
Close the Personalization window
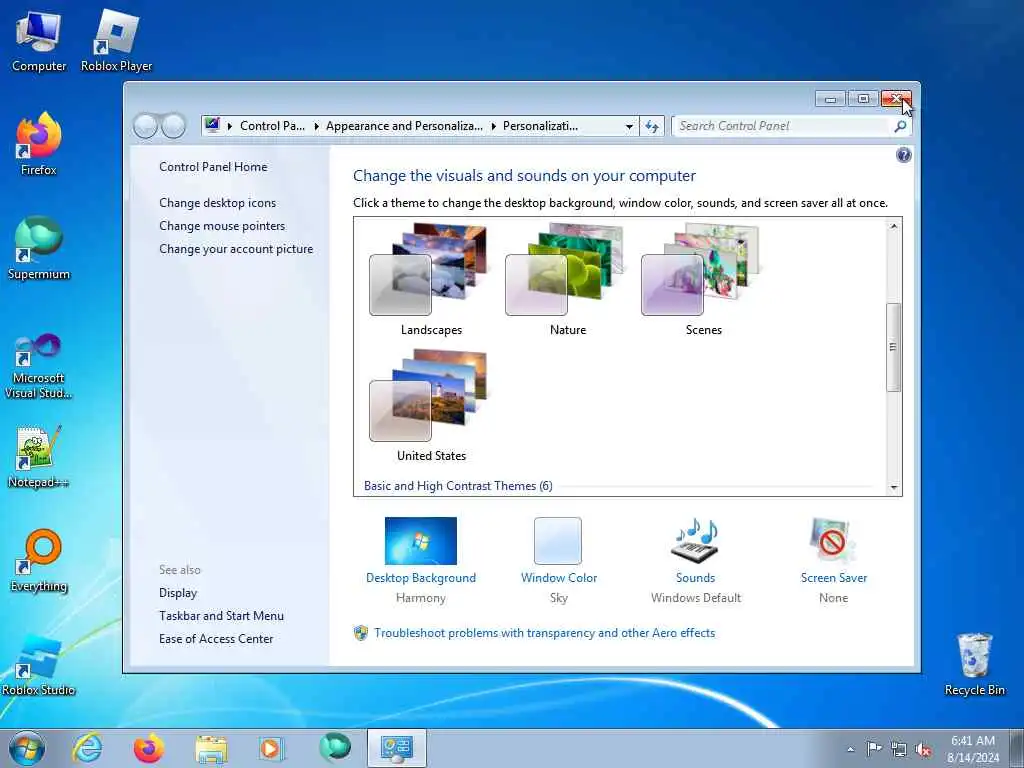(x=896, y=99)
